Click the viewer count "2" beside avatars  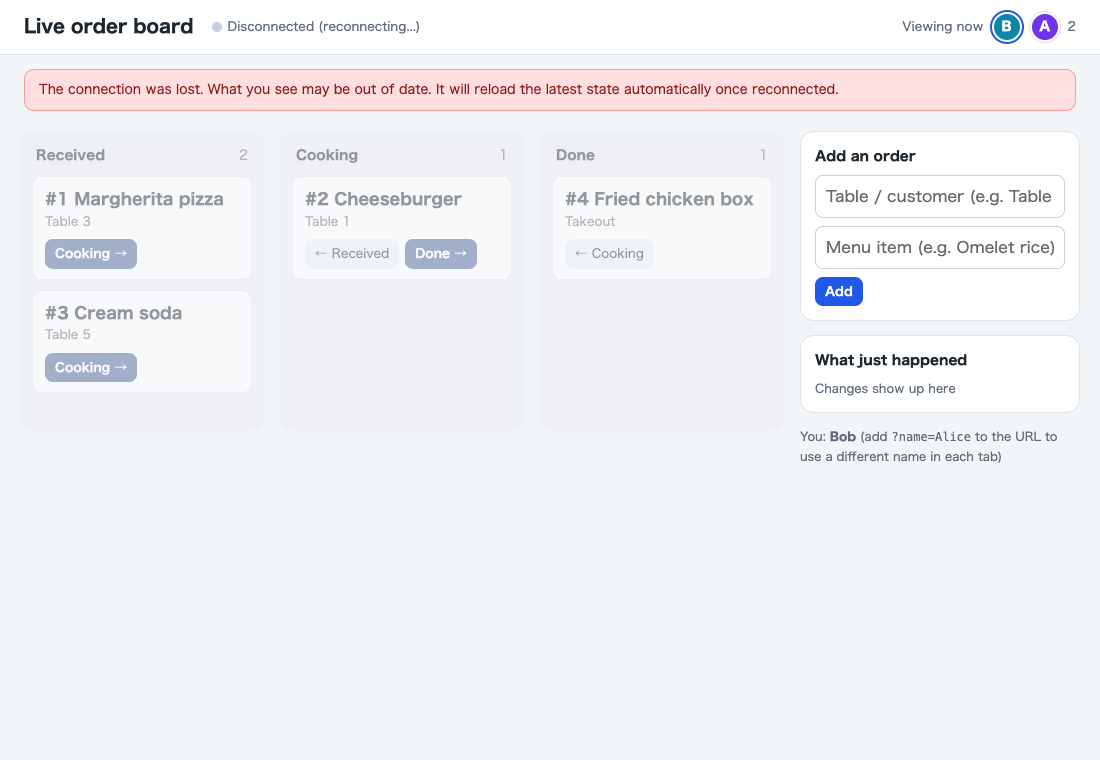1071,27
